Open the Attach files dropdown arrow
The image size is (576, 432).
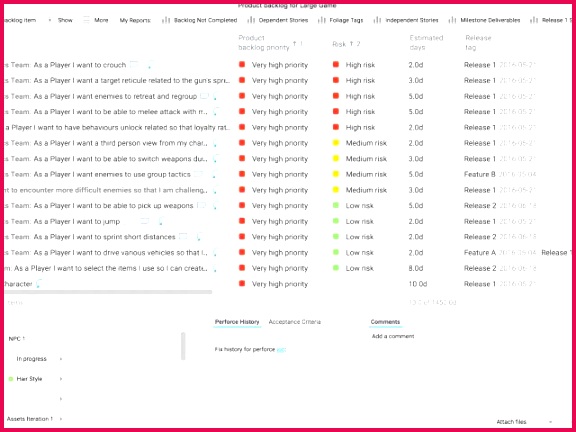point(550,422)
